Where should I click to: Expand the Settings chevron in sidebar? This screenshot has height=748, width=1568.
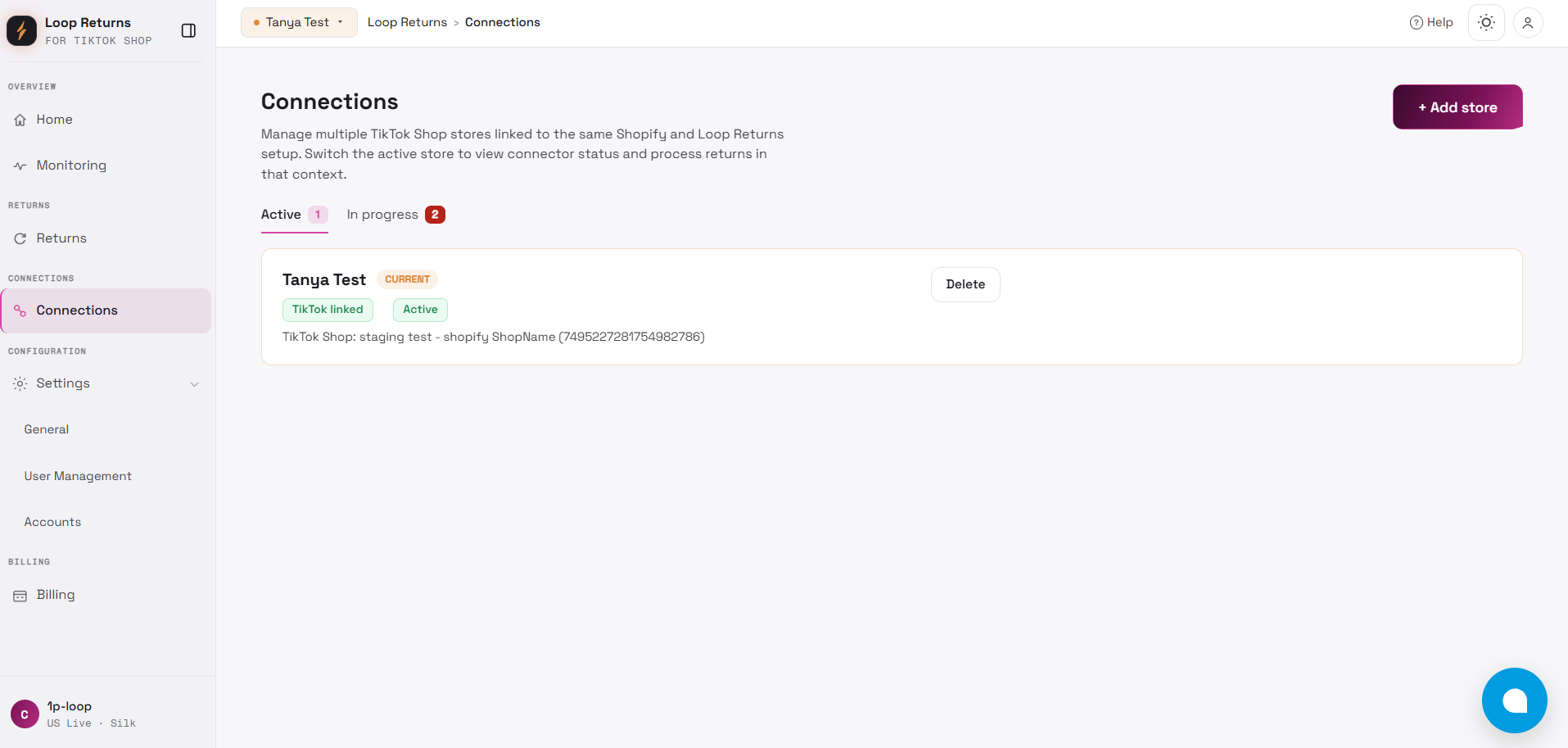point(195,384)
